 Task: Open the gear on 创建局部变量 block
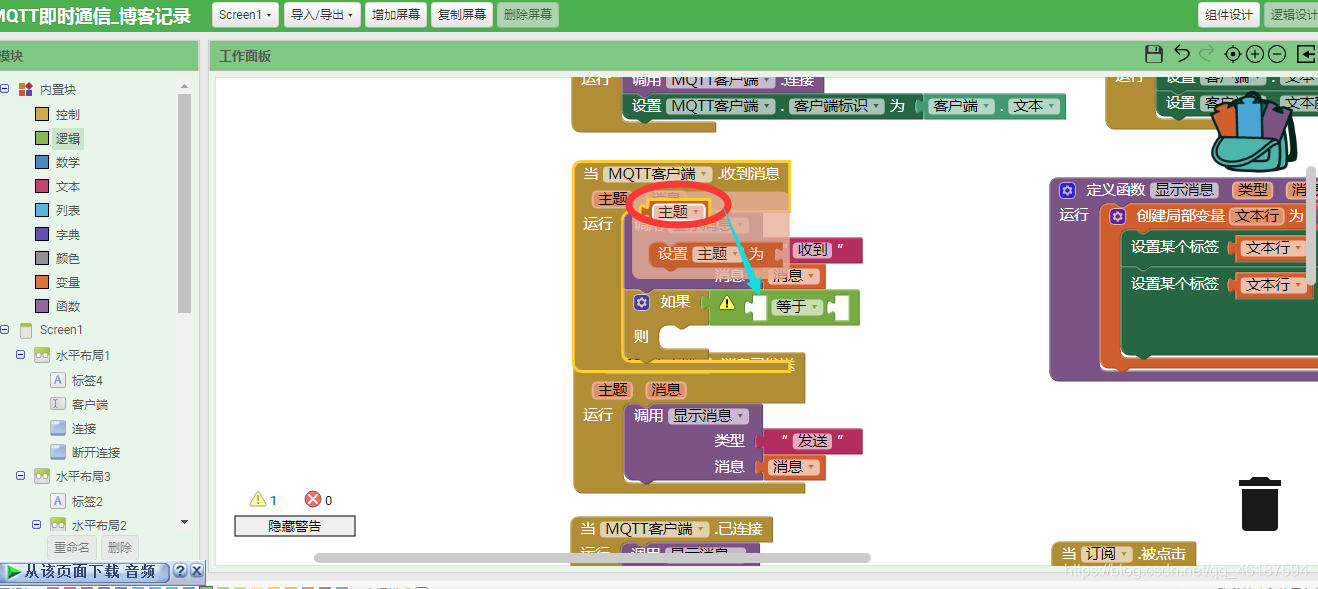pos(1118,216)
